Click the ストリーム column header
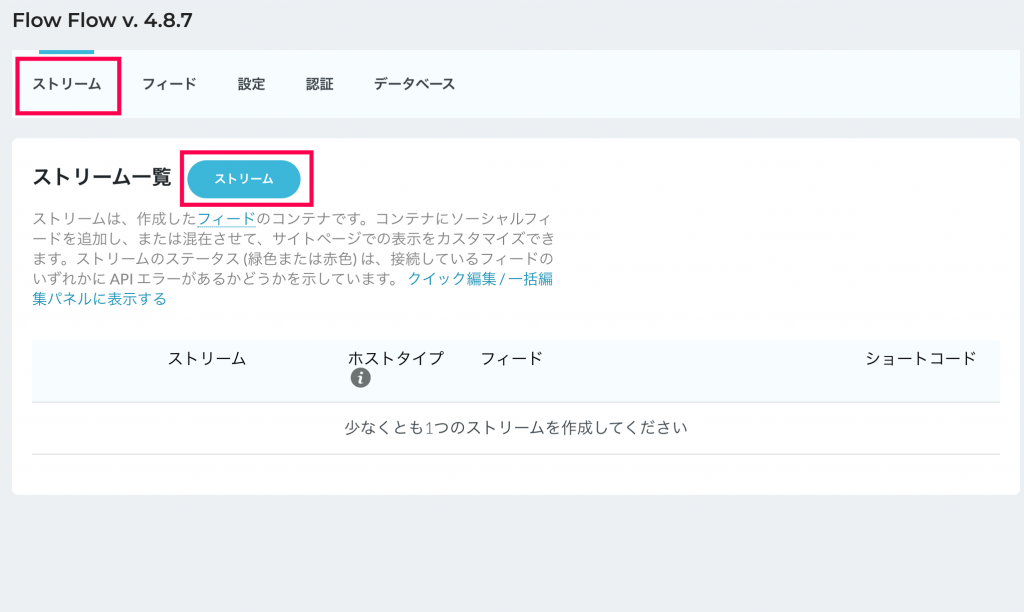 [x=207, y=359]
